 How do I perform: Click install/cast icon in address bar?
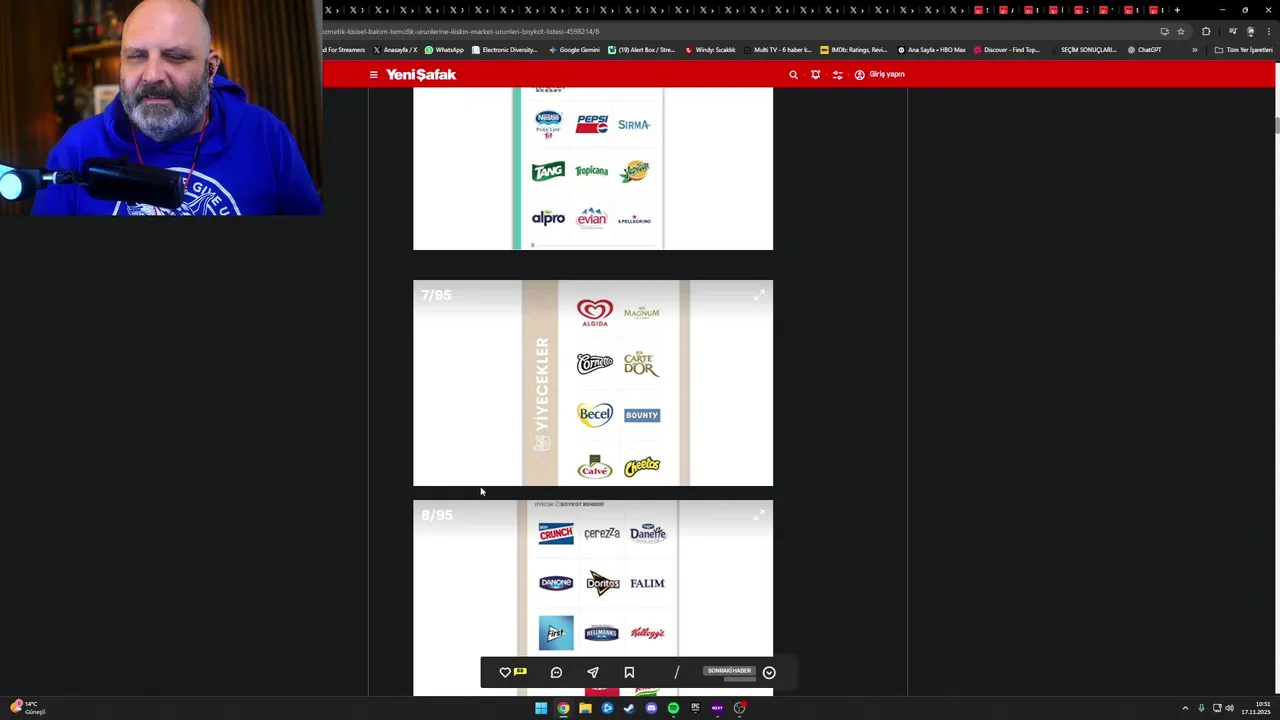tap(1164, 31)
